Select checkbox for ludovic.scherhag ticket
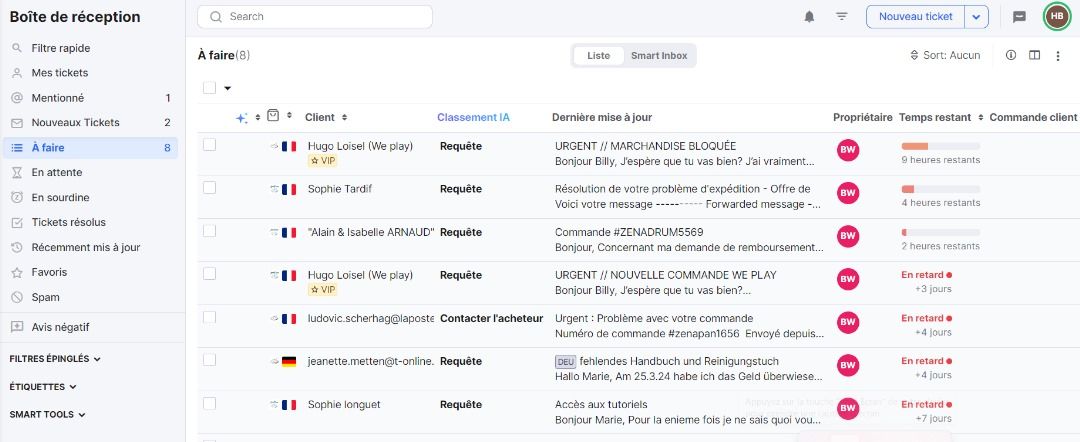Viewport: 1080px width, 442px height. click(209, 317)
